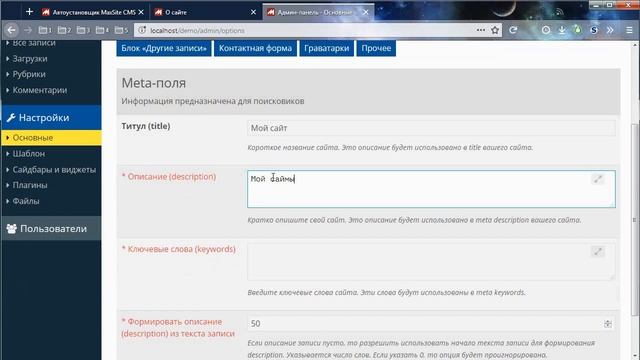This screenshot has height=360, width=640.
Task: Click 'Информация предназначена для поисковиков' text
Action: [x=213, y=101]
